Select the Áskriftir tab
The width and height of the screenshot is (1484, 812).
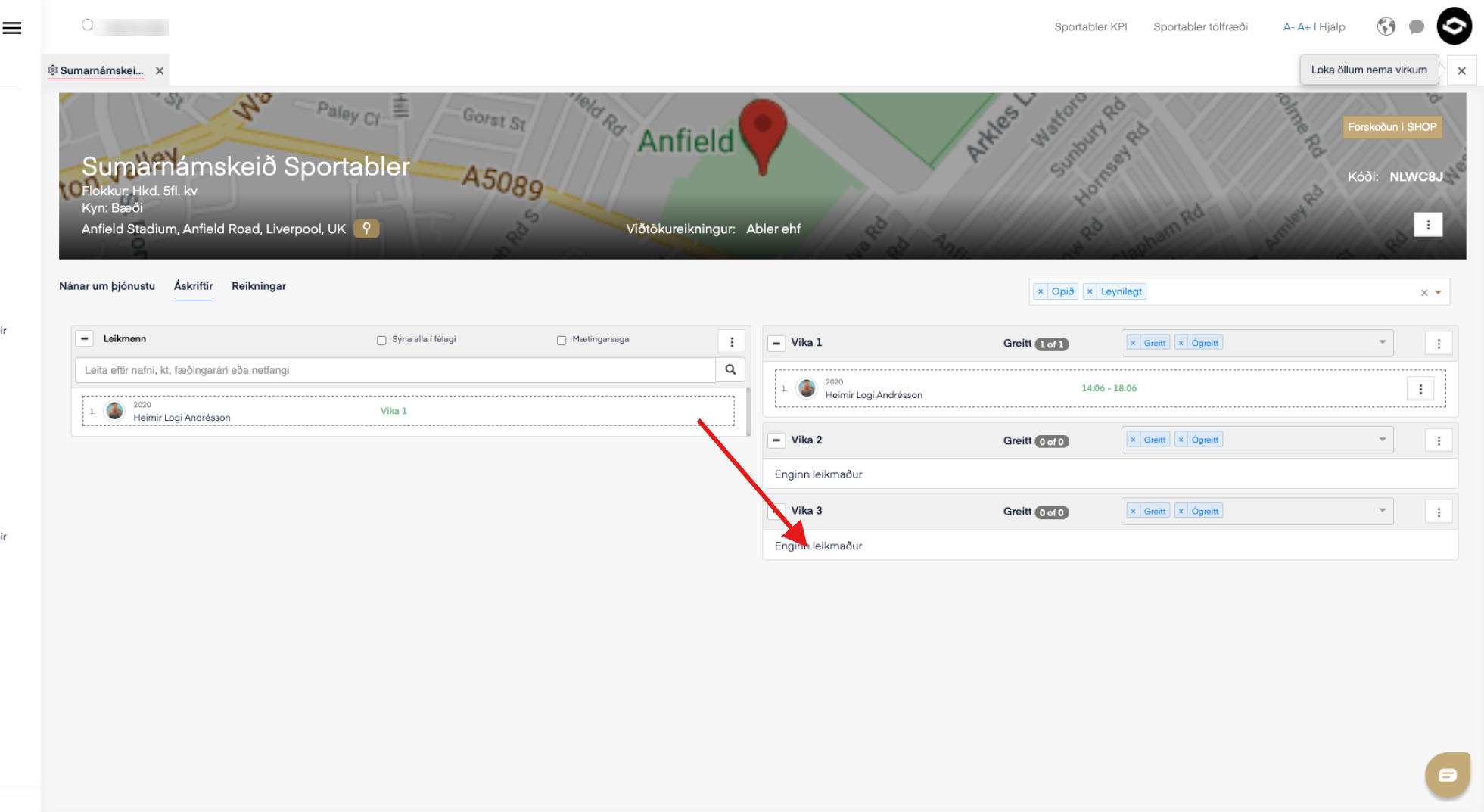point(193,286)
